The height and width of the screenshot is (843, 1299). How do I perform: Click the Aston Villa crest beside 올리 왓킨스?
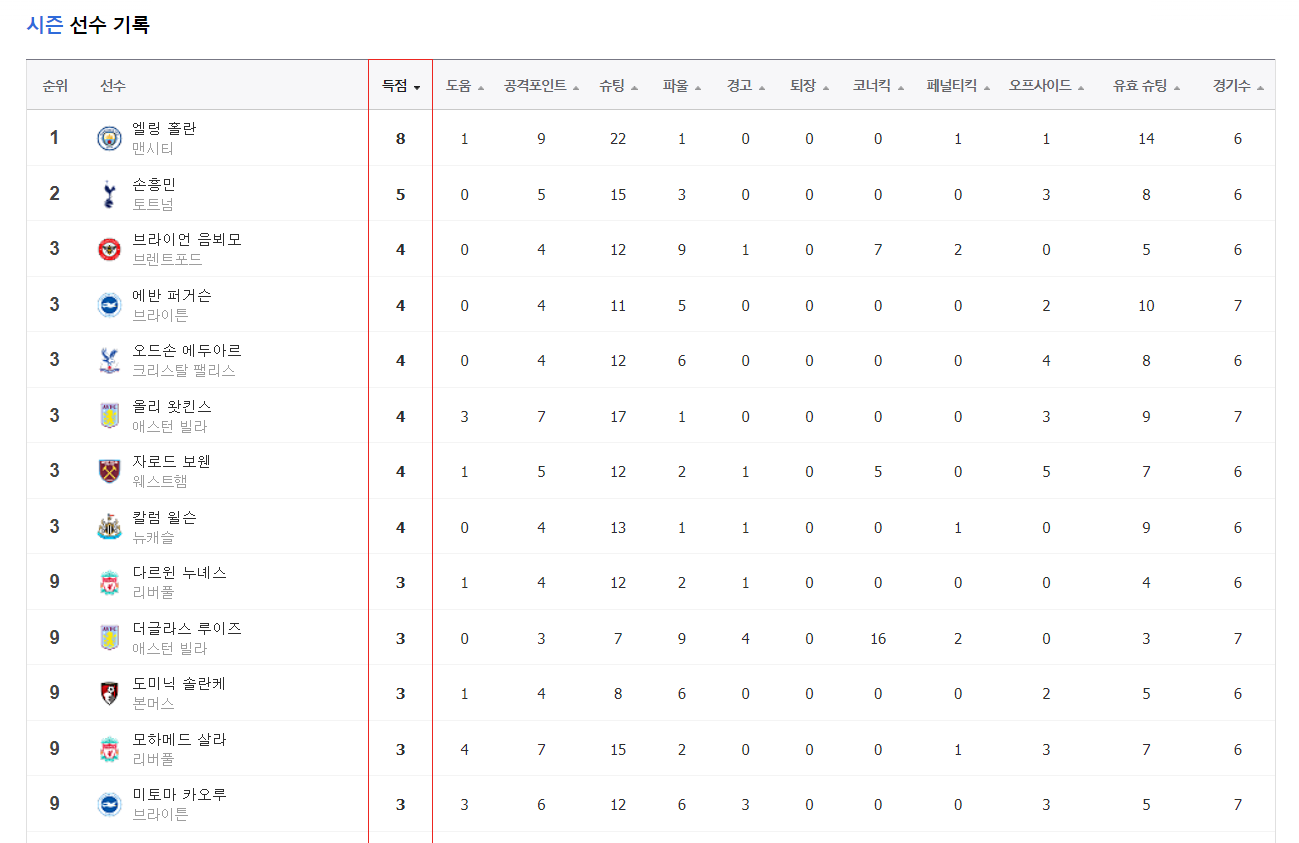tap(109, 416)
